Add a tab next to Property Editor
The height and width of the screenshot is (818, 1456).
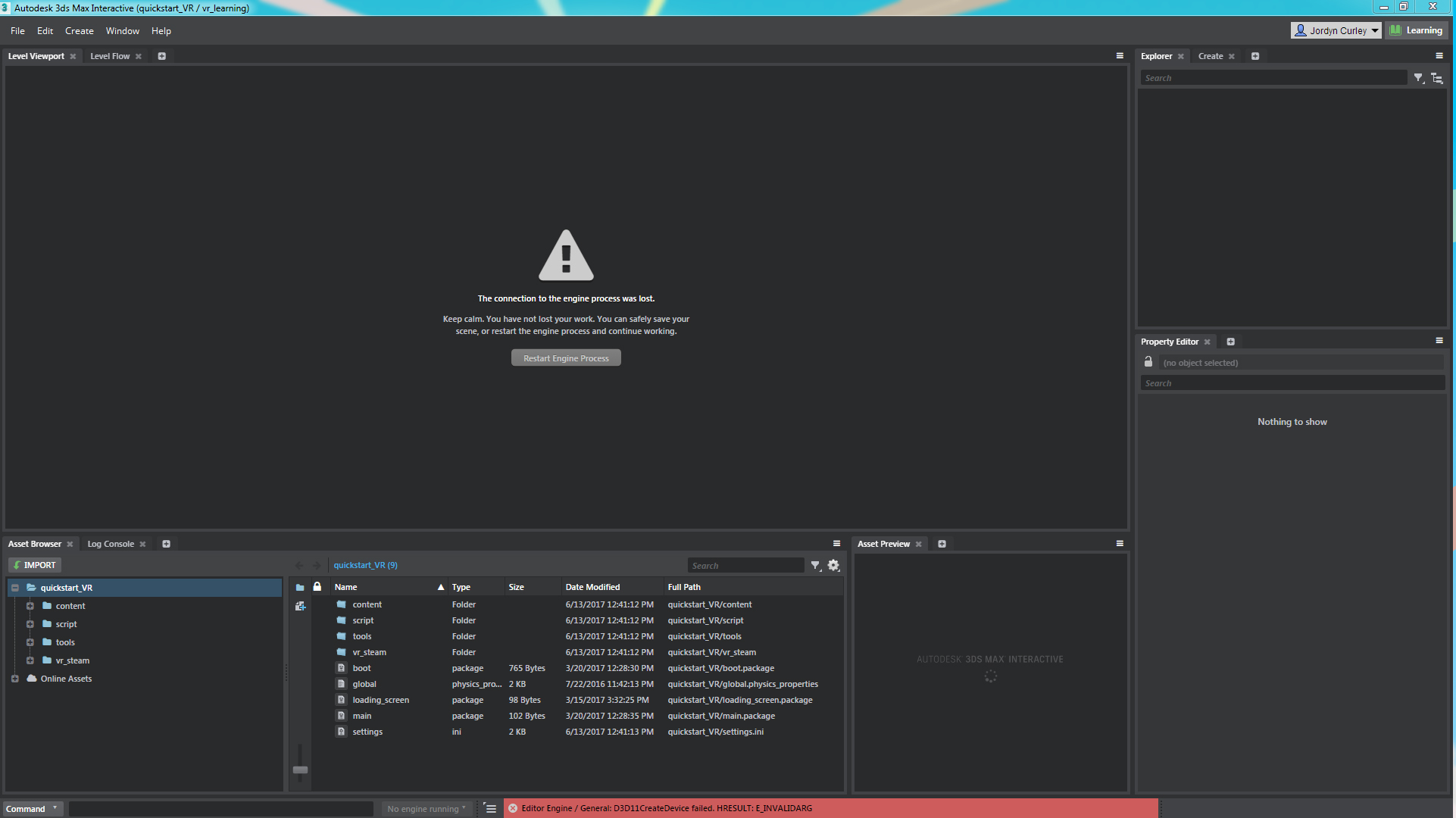point(1231,342)
